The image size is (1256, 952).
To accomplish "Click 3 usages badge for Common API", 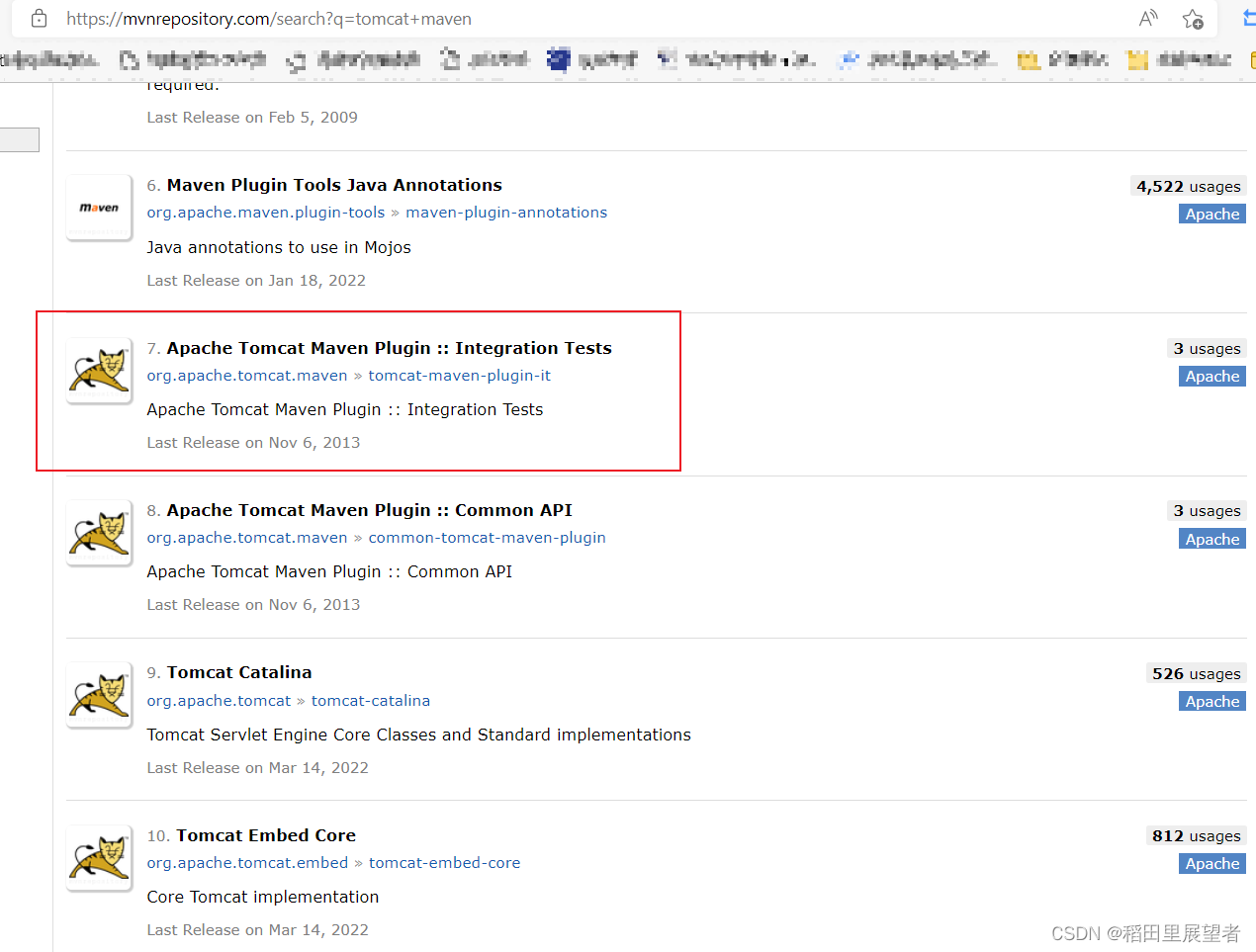I will pyautogui.click(x=1207, y=511).
